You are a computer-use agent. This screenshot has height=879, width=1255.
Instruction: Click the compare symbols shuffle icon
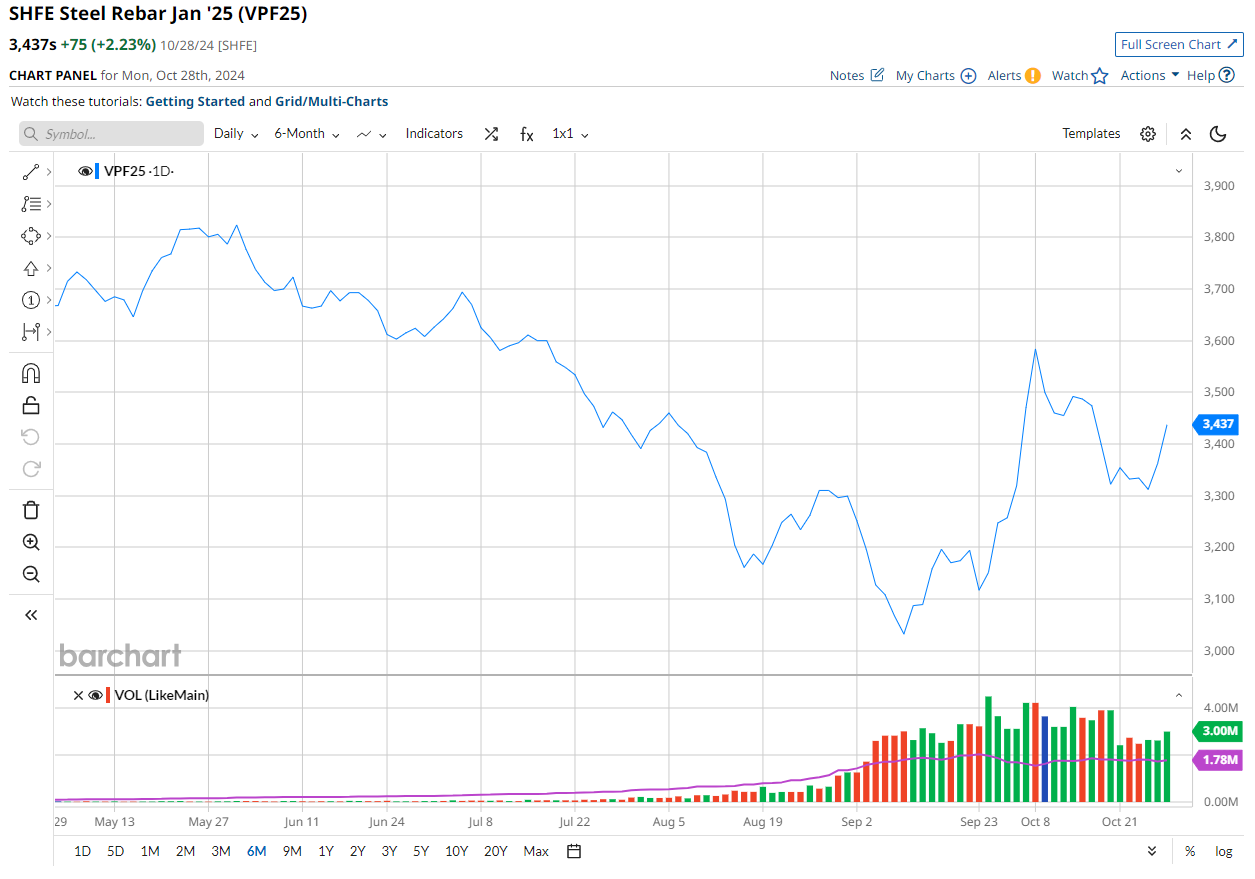[491, 134]
